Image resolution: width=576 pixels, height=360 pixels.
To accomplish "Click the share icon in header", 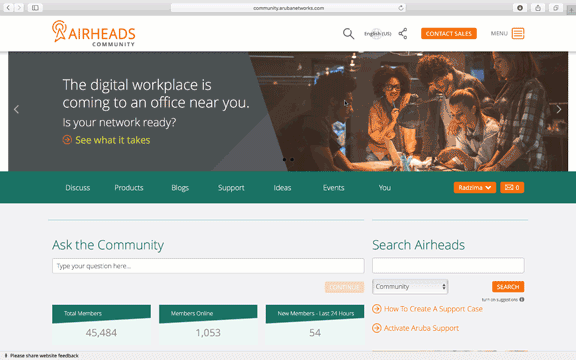I will coord(403,33).
